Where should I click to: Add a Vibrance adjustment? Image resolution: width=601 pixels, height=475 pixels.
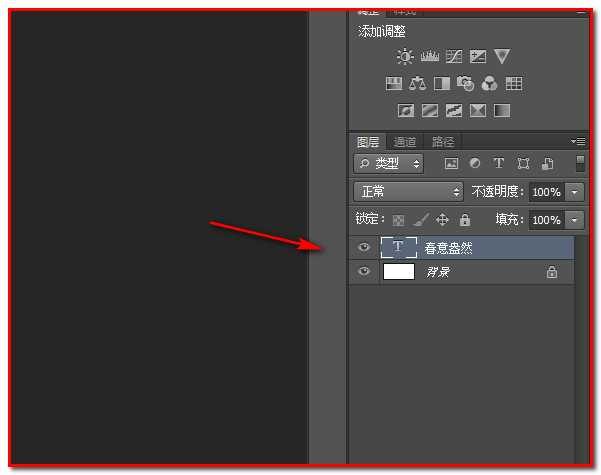point(502,57)
